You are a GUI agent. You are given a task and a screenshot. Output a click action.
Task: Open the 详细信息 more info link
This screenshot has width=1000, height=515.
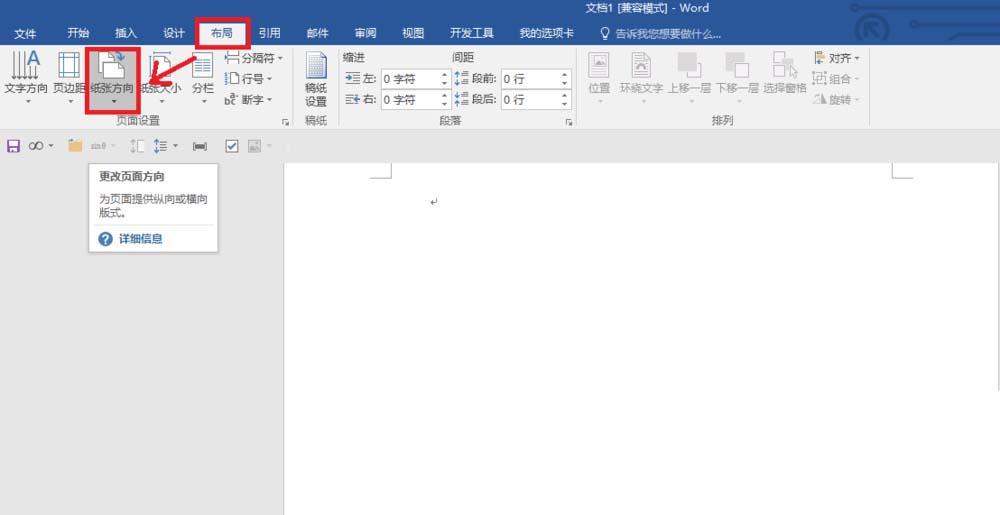141,239
